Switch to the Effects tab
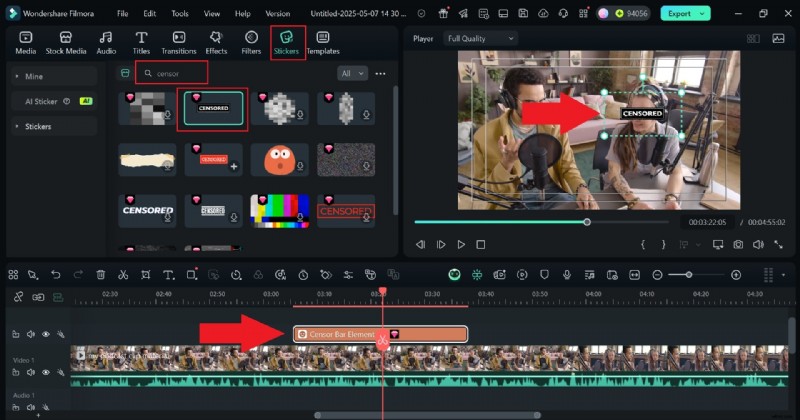 (x=216, y=43)
